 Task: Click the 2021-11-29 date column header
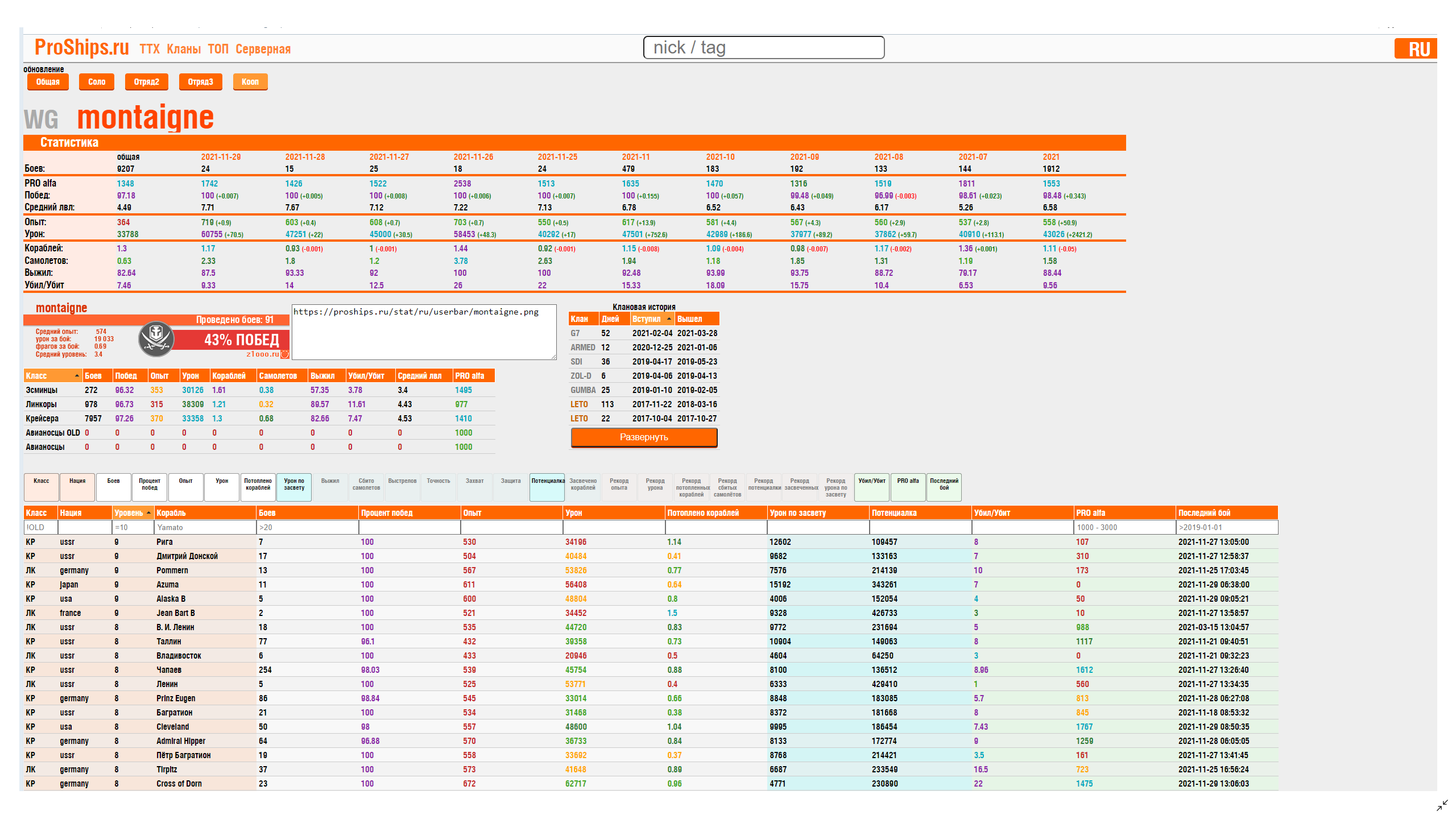[x=221, y=157]
